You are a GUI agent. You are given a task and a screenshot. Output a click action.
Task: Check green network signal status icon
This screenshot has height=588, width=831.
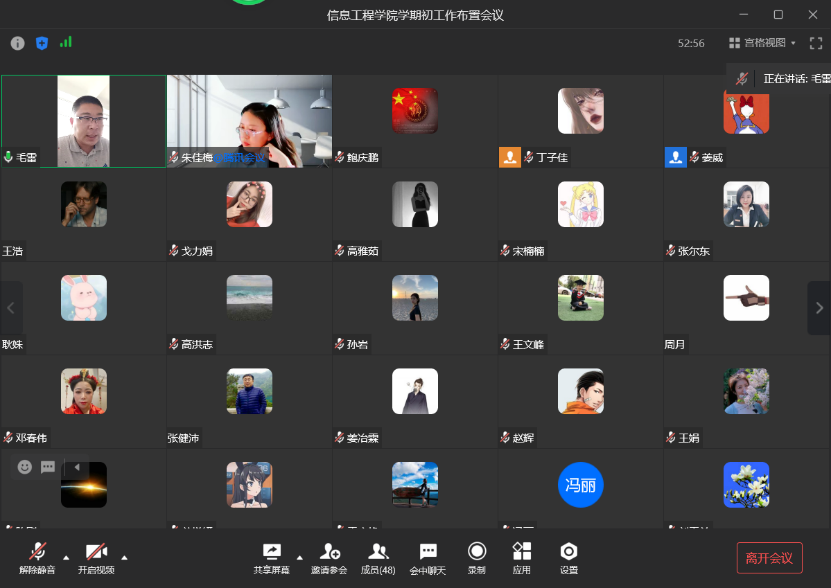click(66, 43)
